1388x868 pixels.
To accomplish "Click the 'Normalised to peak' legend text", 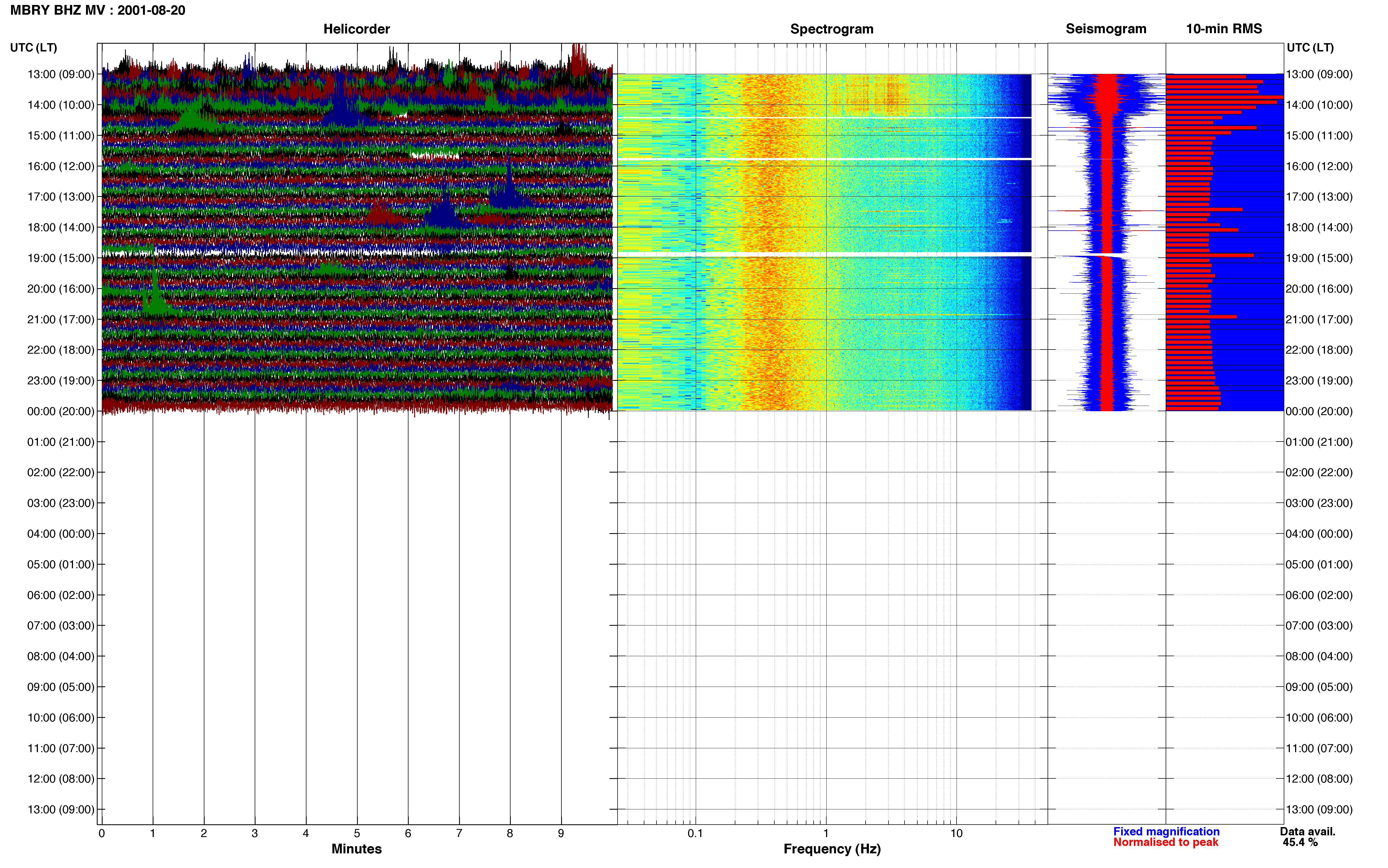I will click(1165, 842).
